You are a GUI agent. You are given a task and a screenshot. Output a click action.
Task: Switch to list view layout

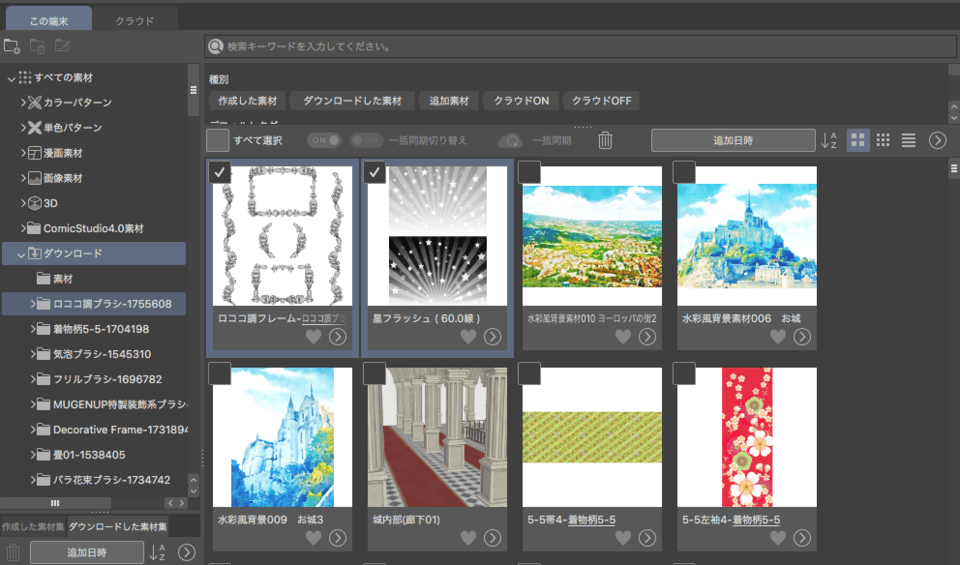coord(908,140)
